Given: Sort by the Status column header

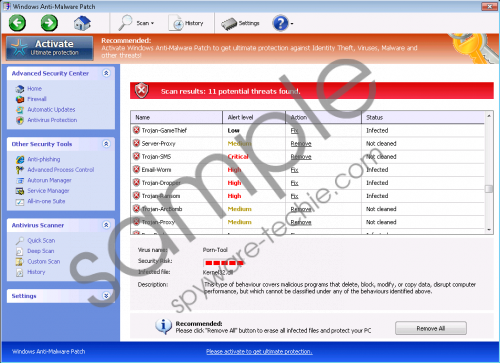Looking at the screenshot, I should 423,117.
